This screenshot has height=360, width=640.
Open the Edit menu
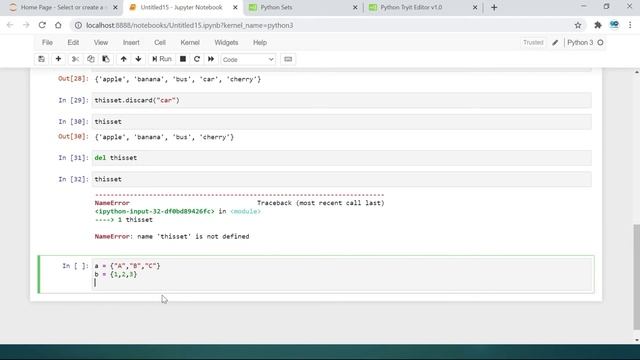pos(73,42)
